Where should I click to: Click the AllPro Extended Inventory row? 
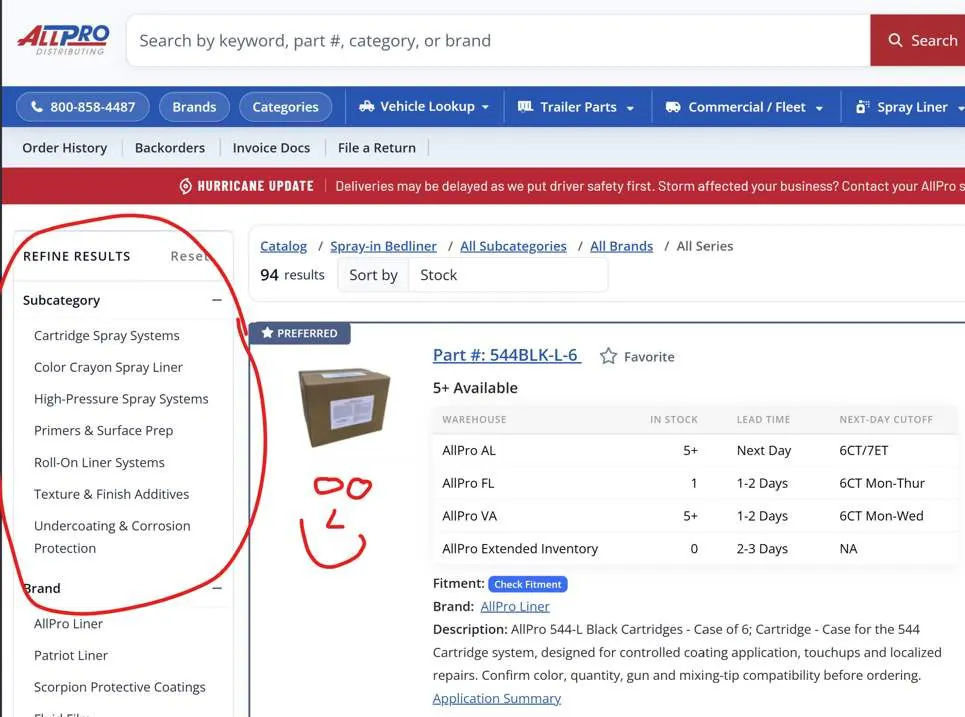pos(695,548)
